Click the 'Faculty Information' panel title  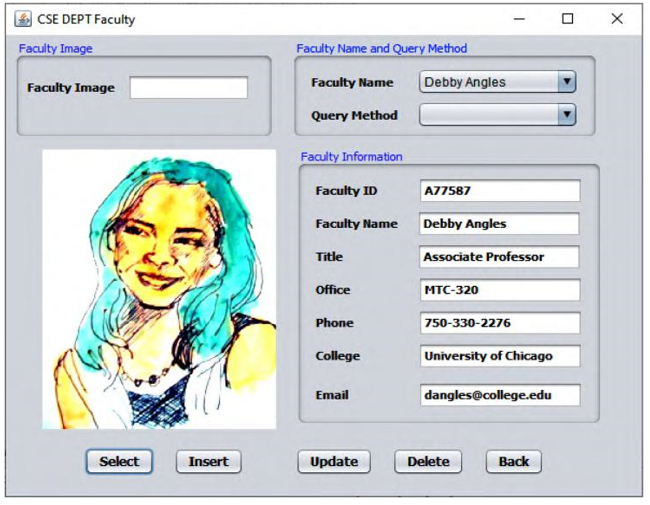352,157
